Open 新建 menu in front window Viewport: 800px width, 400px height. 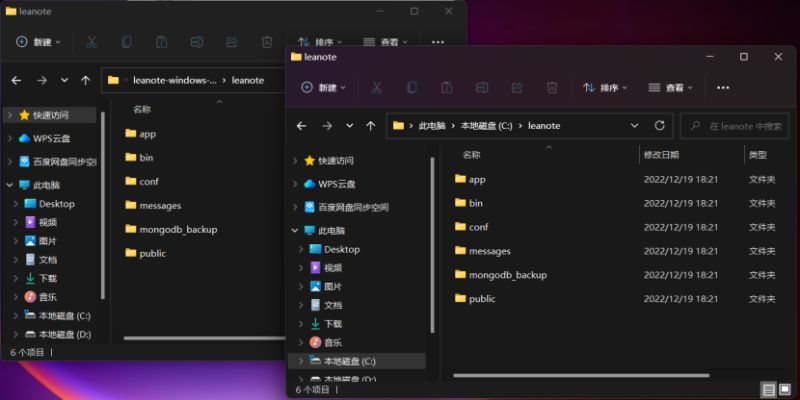(323, 88)
